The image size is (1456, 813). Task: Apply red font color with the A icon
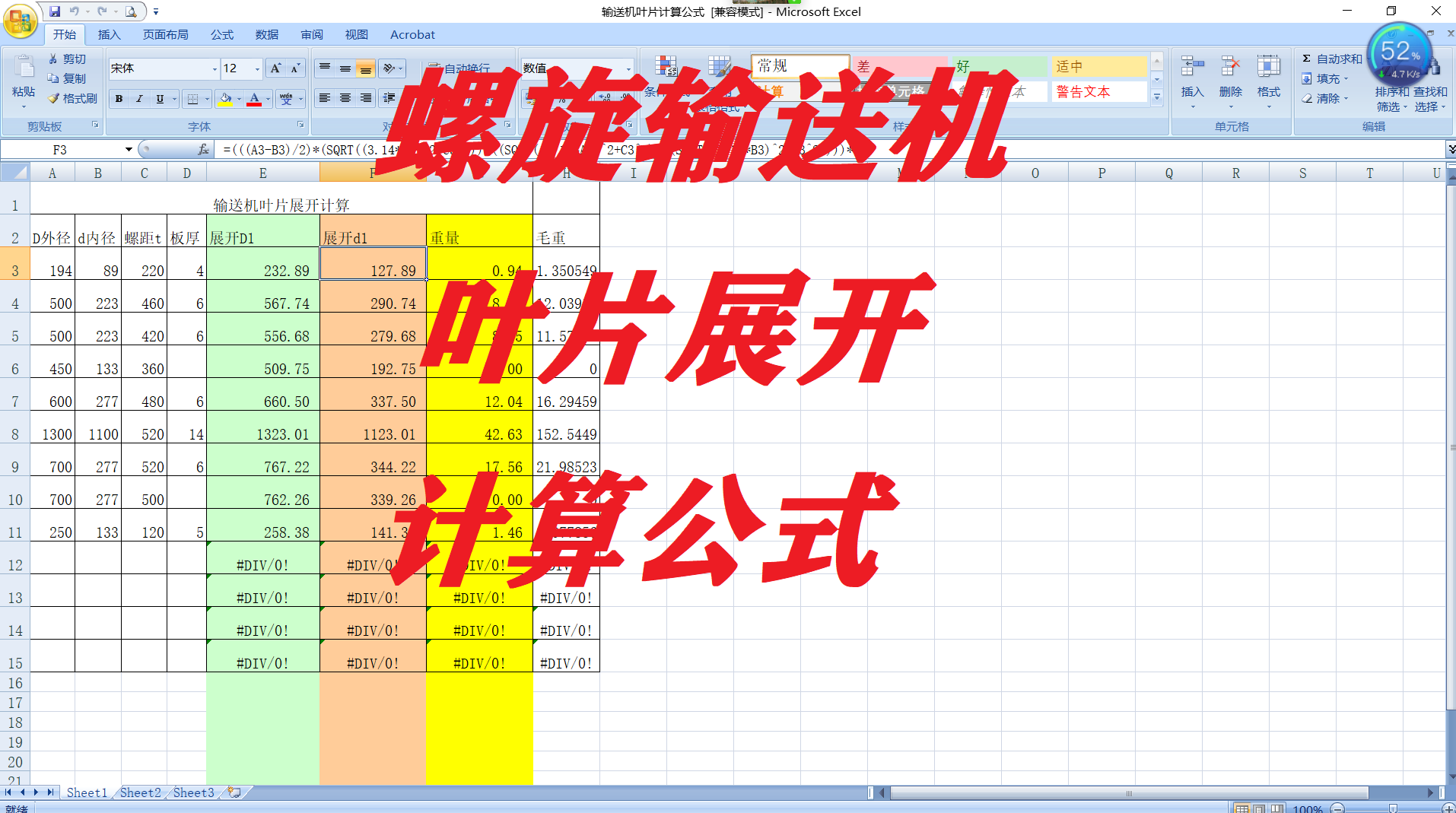(x=256, y=98)
